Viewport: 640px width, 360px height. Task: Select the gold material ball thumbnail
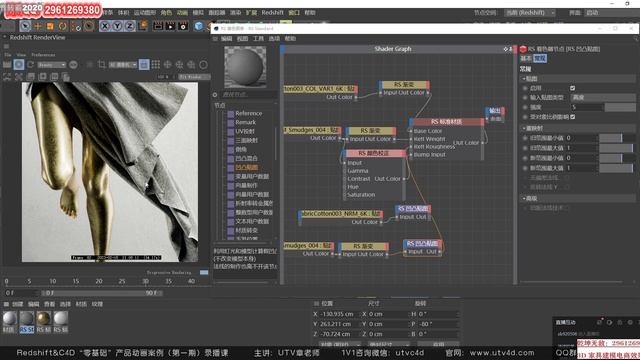click(44, 318)
